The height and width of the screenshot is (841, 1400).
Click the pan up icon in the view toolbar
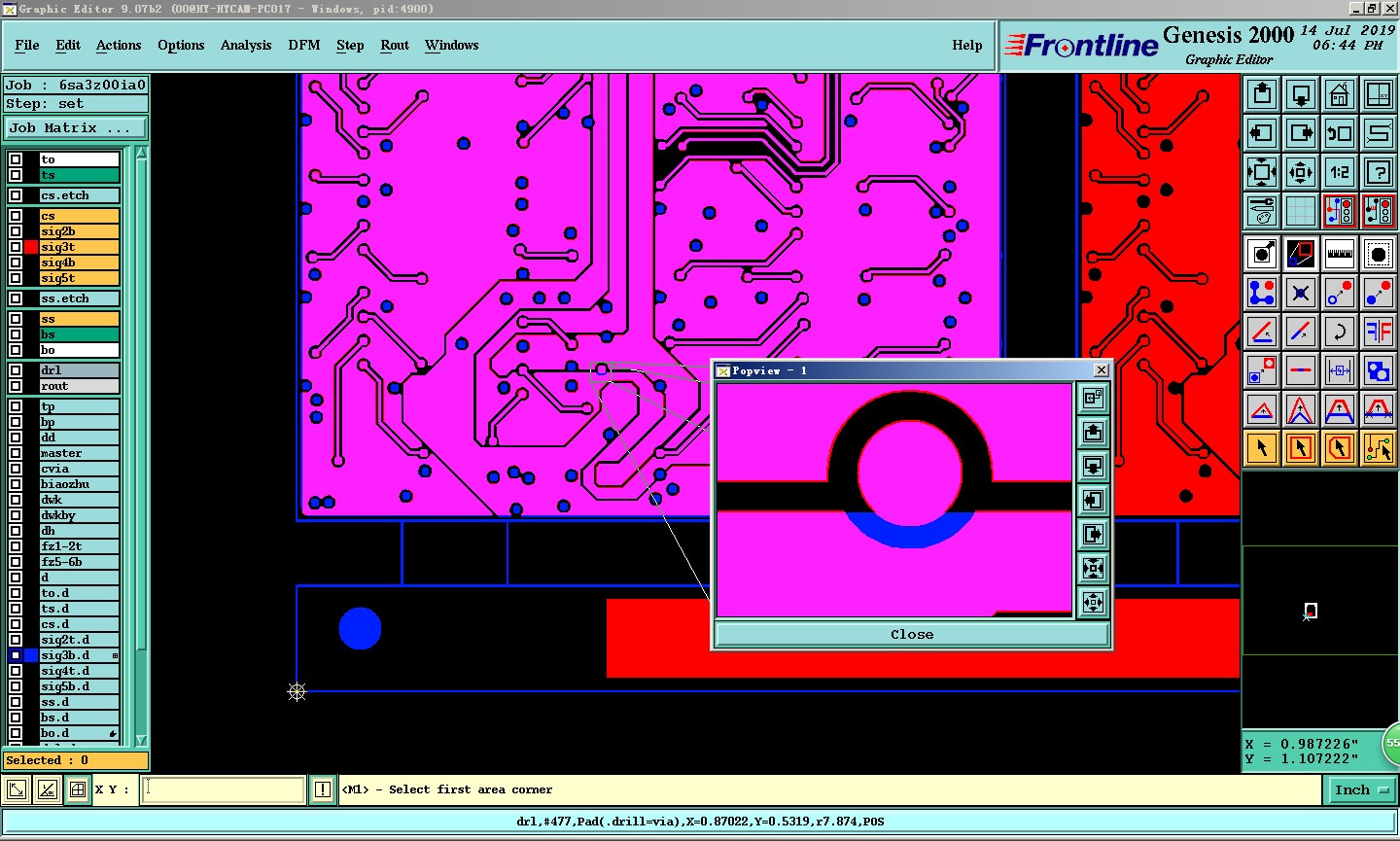click(x=1262, y=94)
